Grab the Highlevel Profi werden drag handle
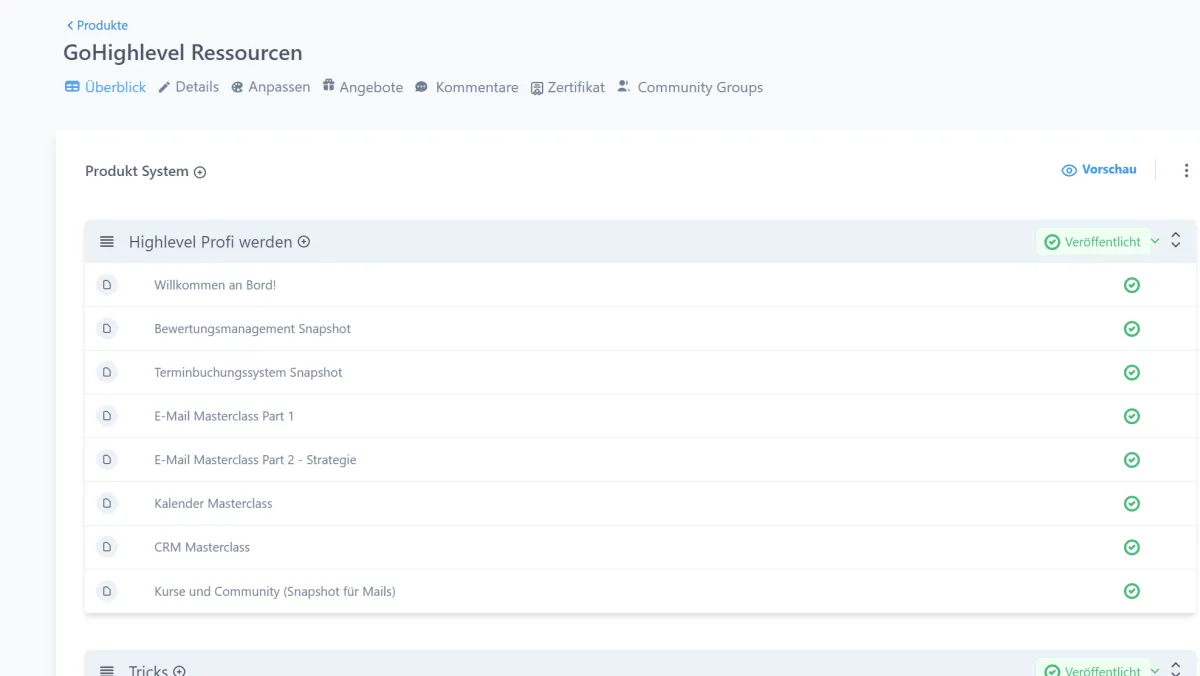 click(107, 242)
